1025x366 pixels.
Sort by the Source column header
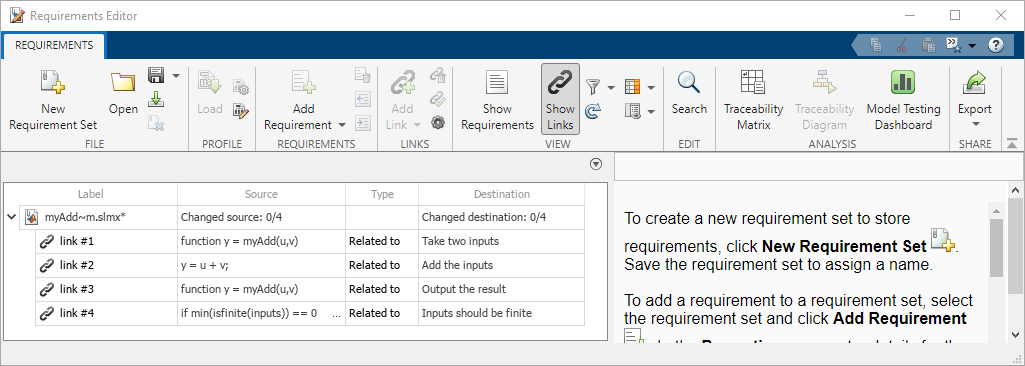(261, 194)
